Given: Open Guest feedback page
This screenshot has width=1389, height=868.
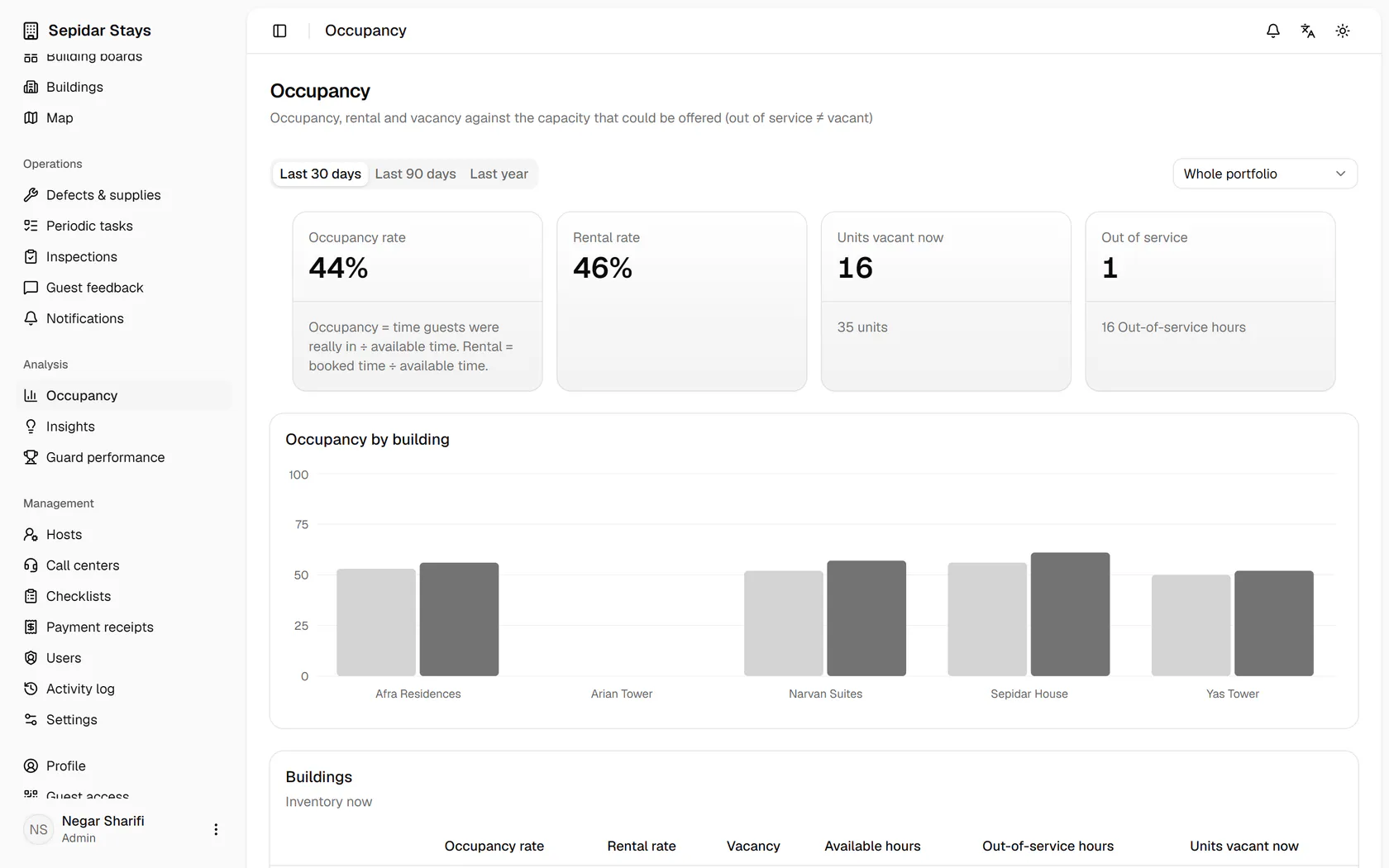Looking at the screenshot, I should [x=124, y=288].
